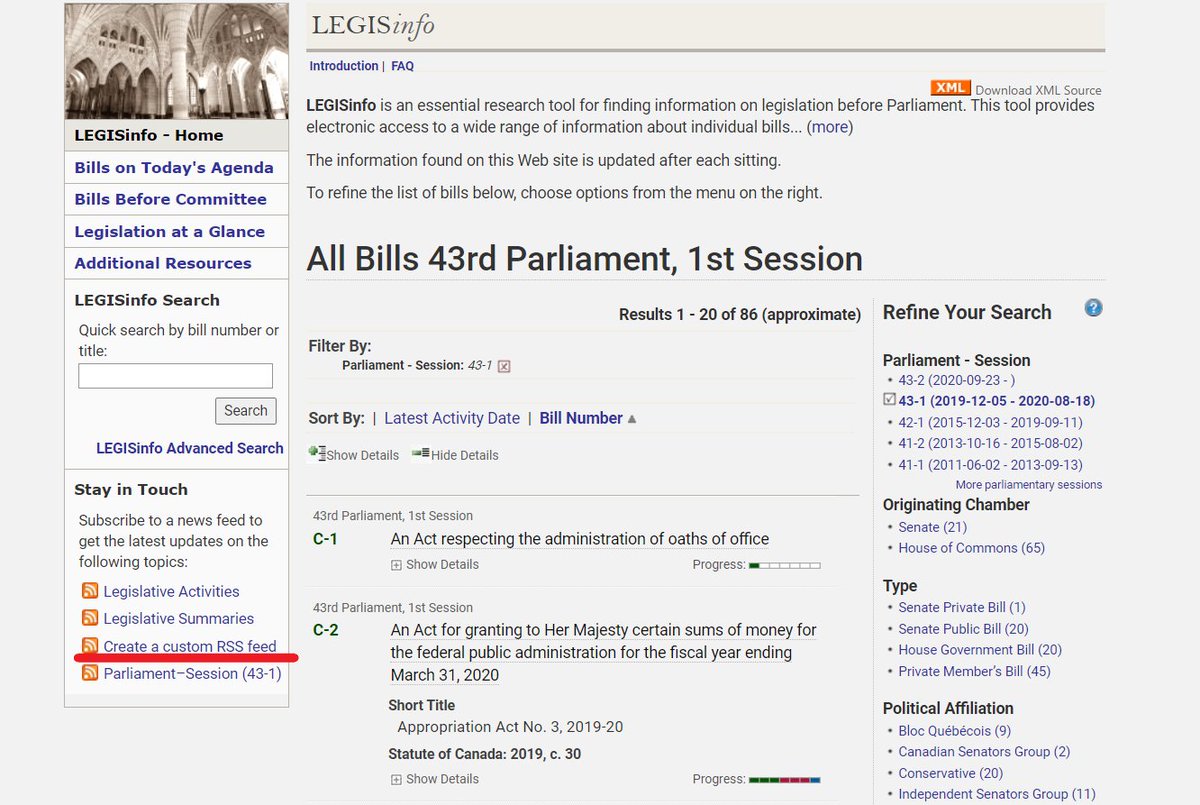Sort by Latest Activity Date
The width and height of the screenshot is (1200, 805).
click(x=452, y=418)
